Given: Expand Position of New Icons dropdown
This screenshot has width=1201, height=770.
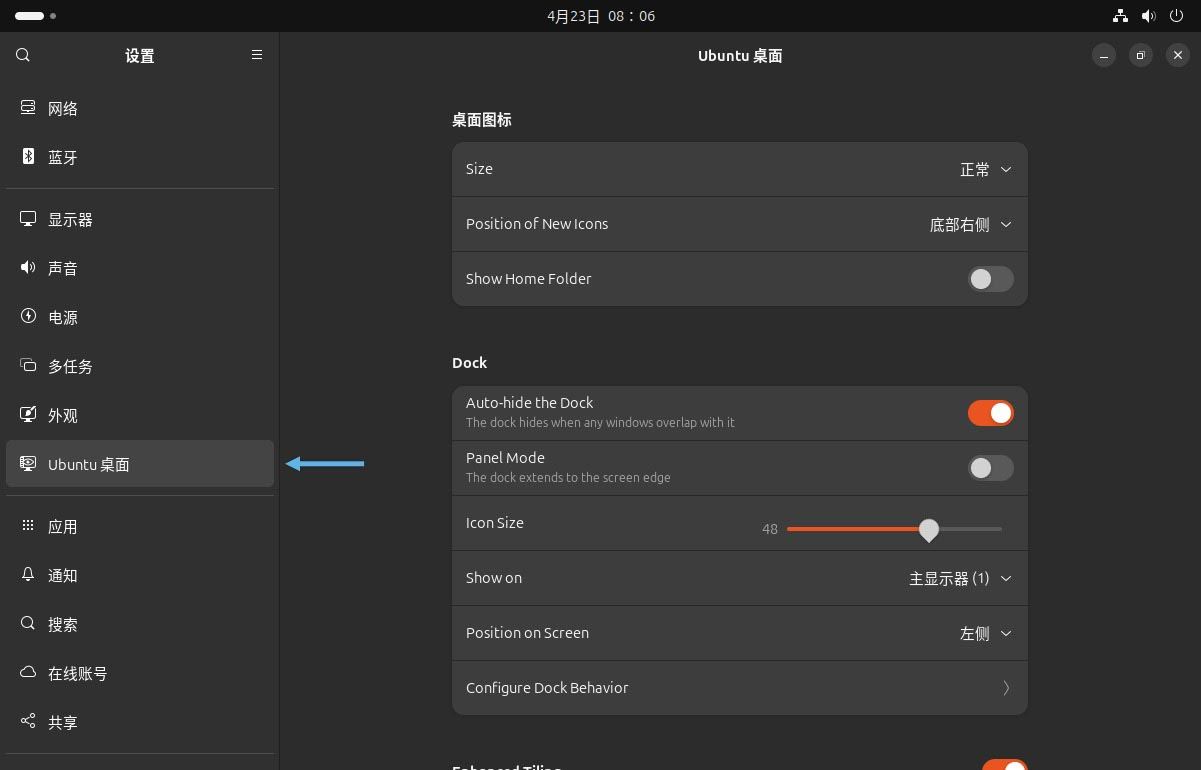Looking at the screenshot, I should [970, 224].
